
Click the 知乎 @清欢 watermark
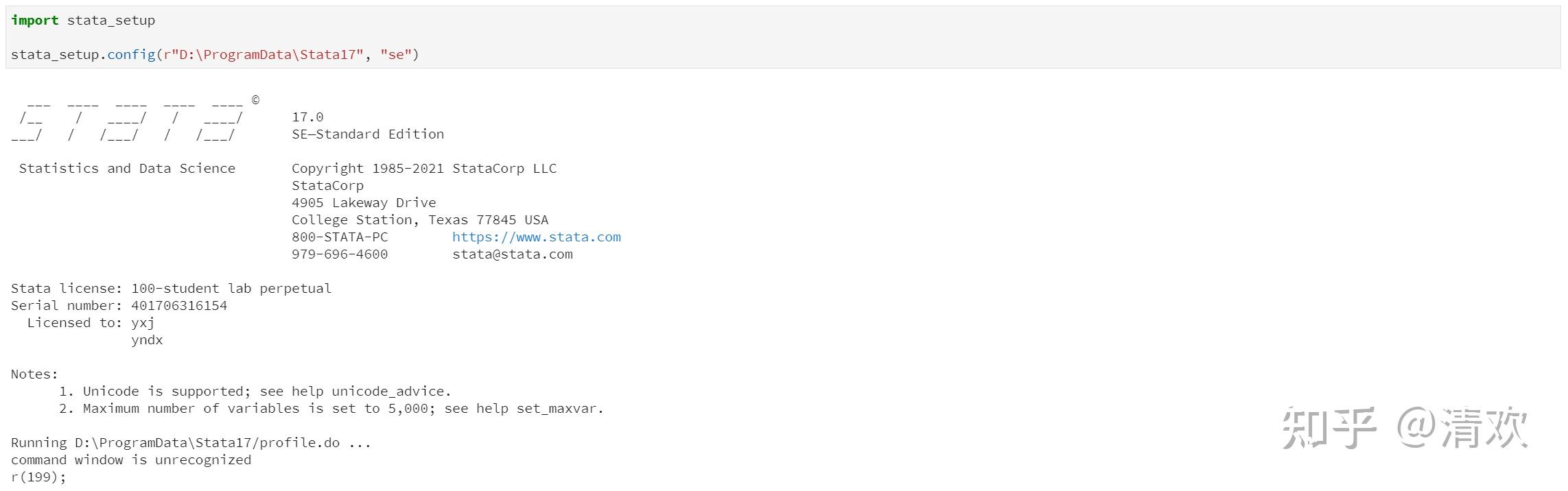click(x=1405, y=428)
